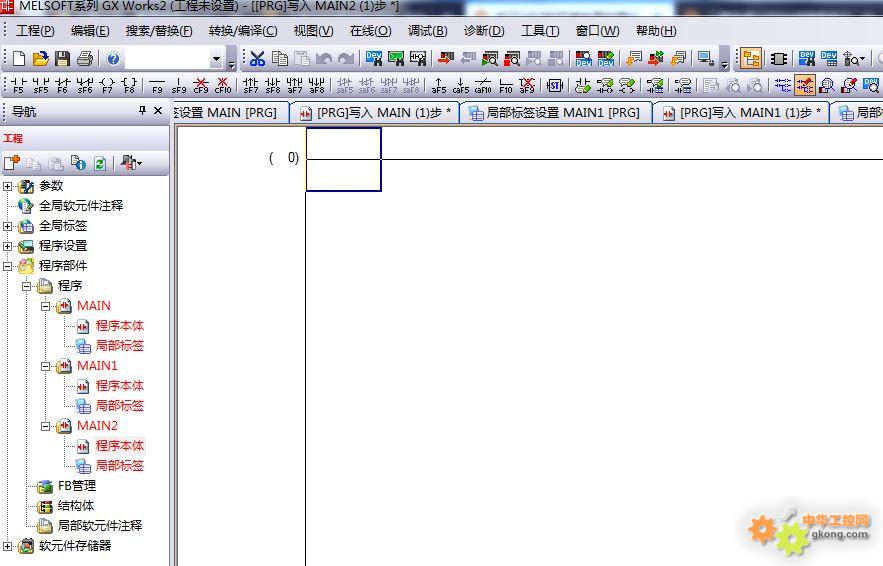Open help with the blue question mark icon
This screenshot has width=883, height=566.
coord(113,59)
